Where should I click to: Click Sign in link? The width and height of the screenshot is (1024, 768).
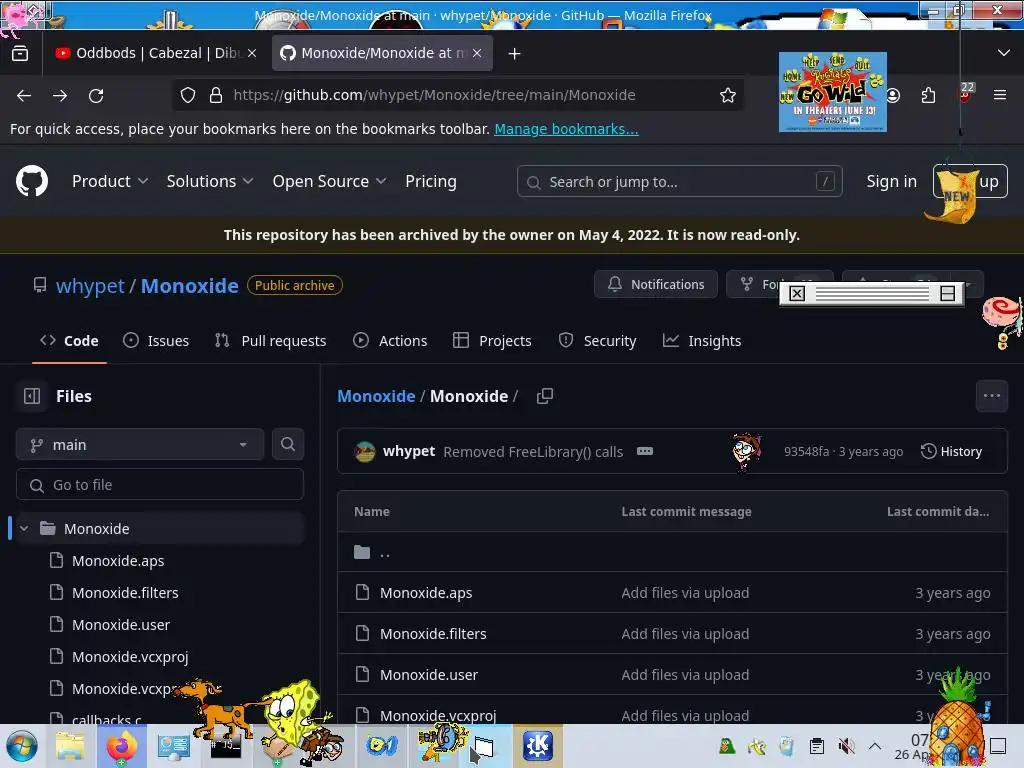pos(891,181)
